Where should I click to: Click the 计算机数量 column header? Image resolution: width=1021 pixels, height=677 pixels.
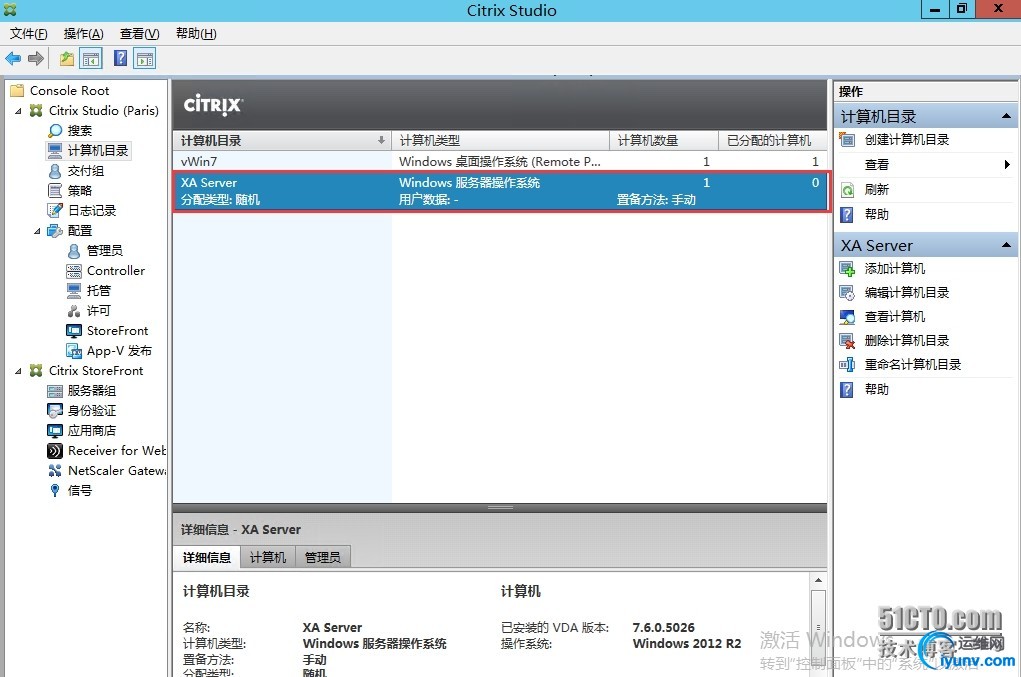[x=664, y=141]
